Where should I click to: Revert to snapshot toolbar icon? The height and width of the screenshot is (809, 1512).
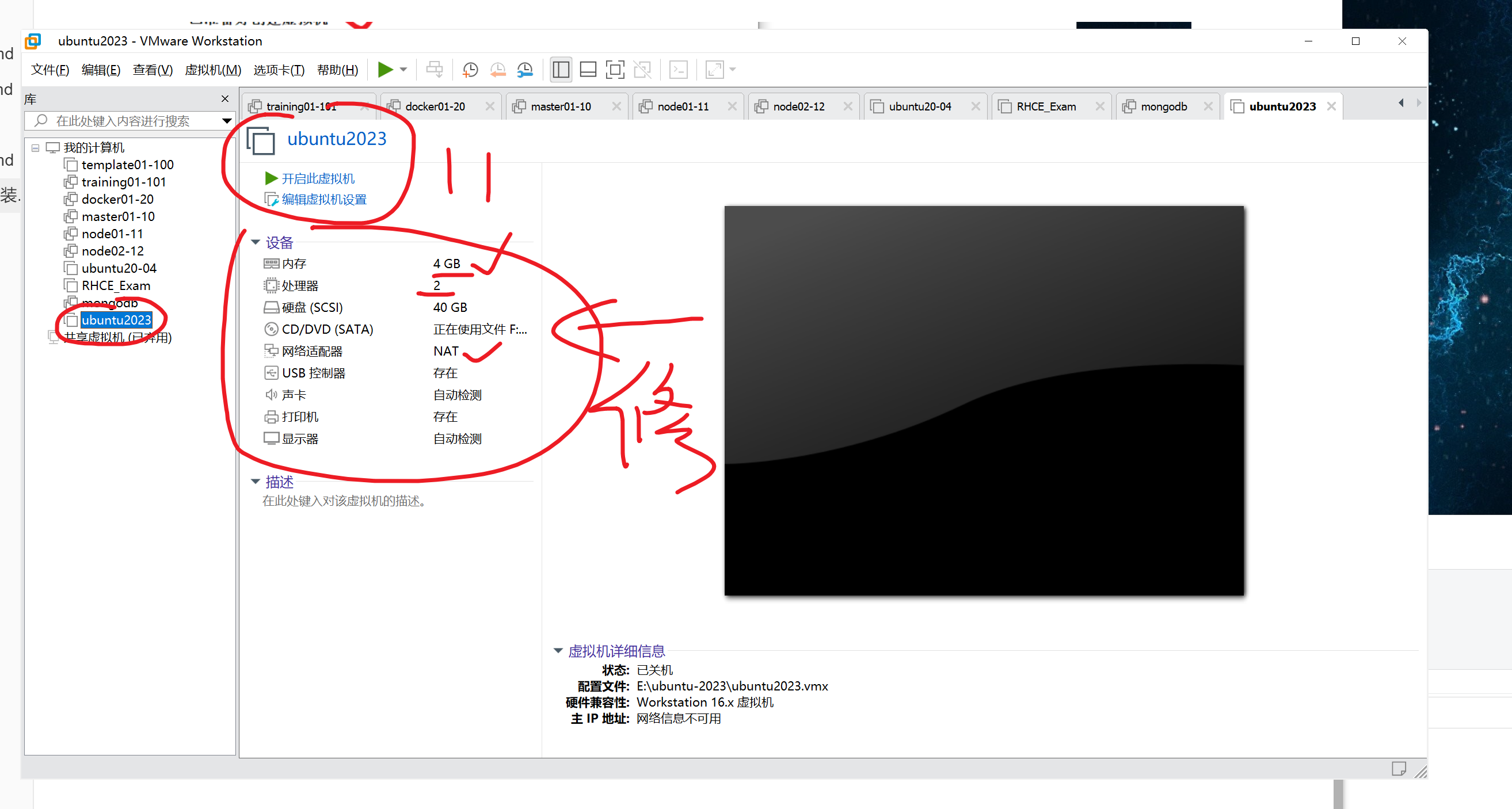[x=498, y=70]
